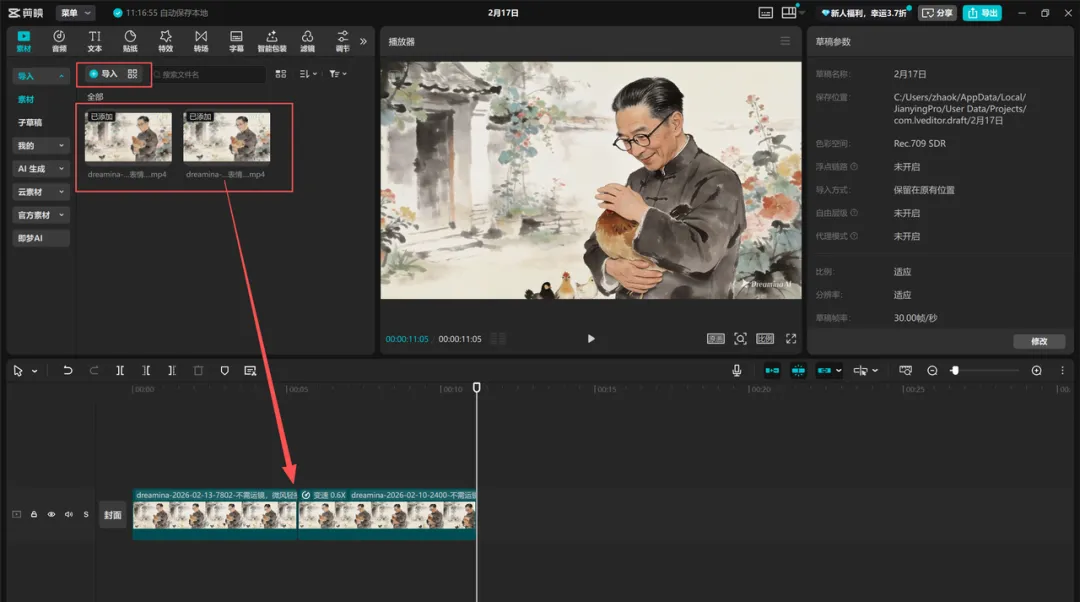Click the 分享 share button
Image resolution: width=1080 pixels, height=602 pixels.
pos(937,13)
